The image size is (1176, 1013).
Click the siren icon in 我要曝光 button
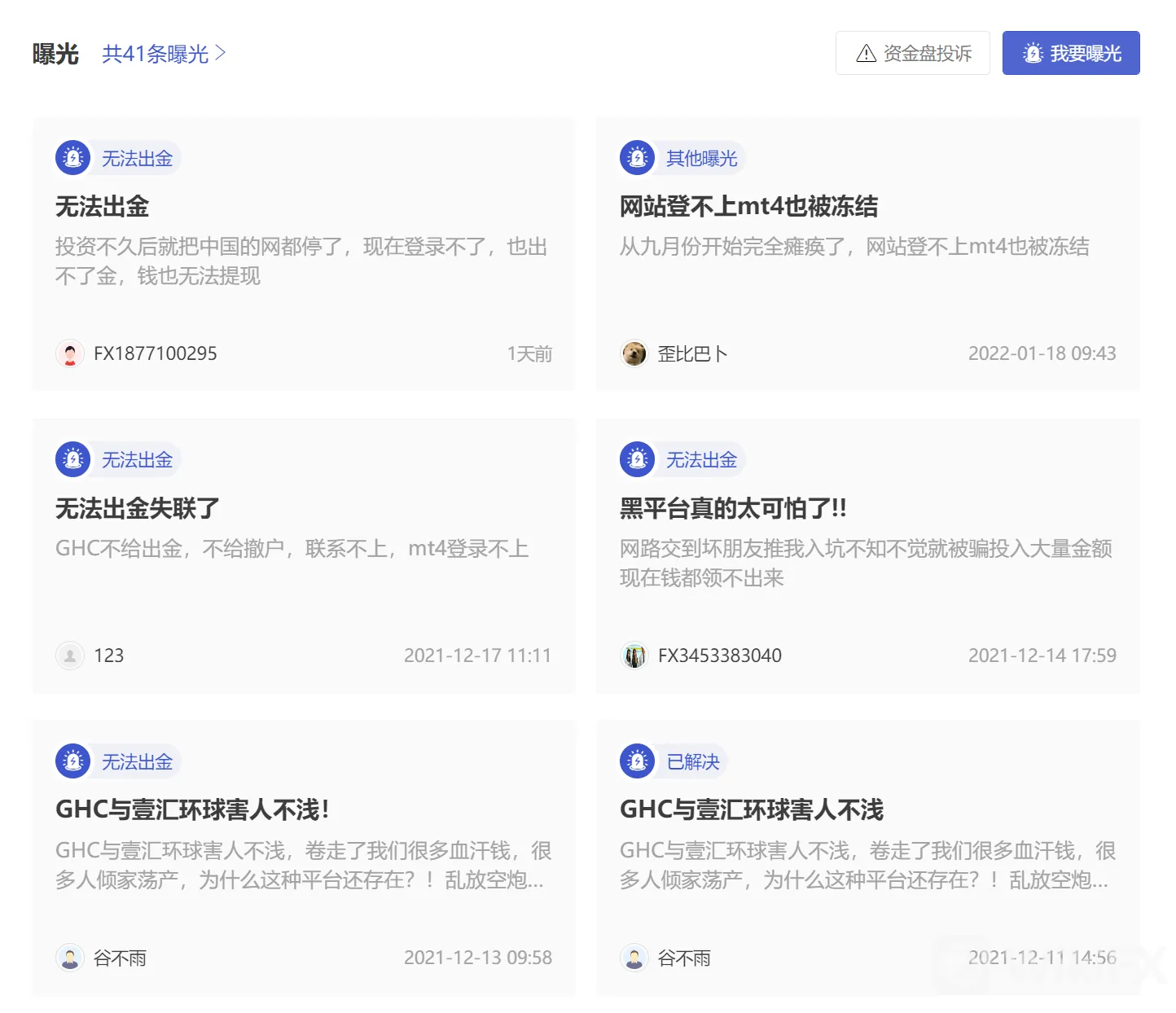(x=1033, y=53)
